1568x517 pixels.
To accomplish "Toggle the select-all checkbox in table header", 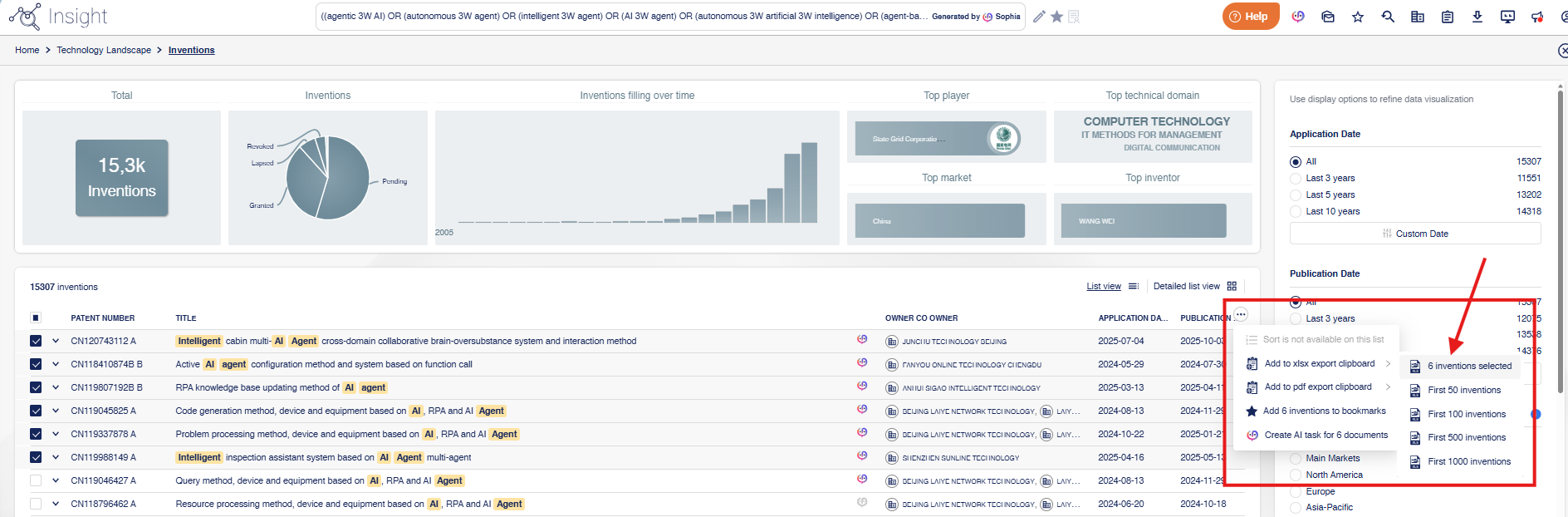I will point(36,318).
